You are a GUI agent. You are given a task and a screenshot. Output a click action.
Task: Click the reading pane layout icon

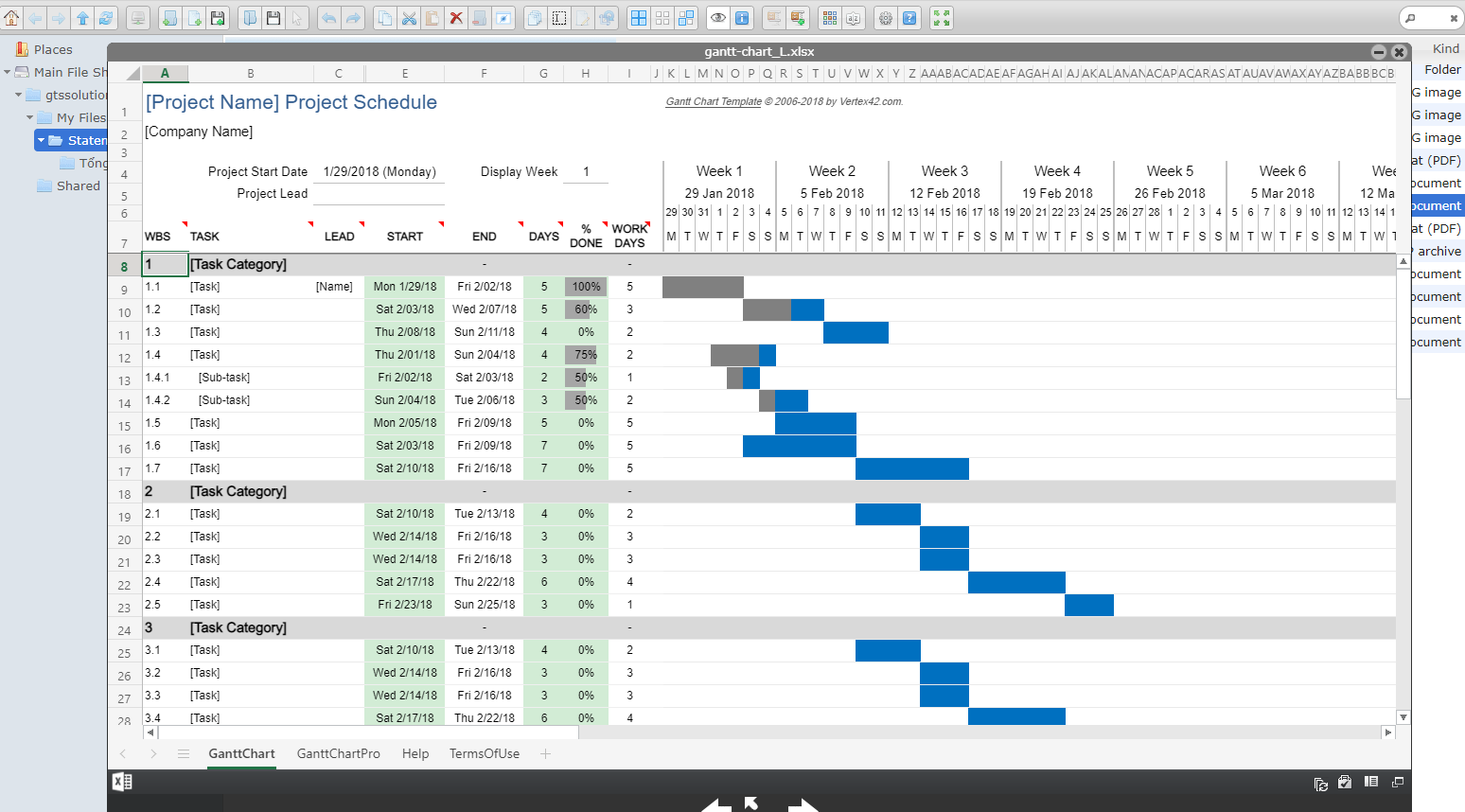click(x=1371, y=782)
